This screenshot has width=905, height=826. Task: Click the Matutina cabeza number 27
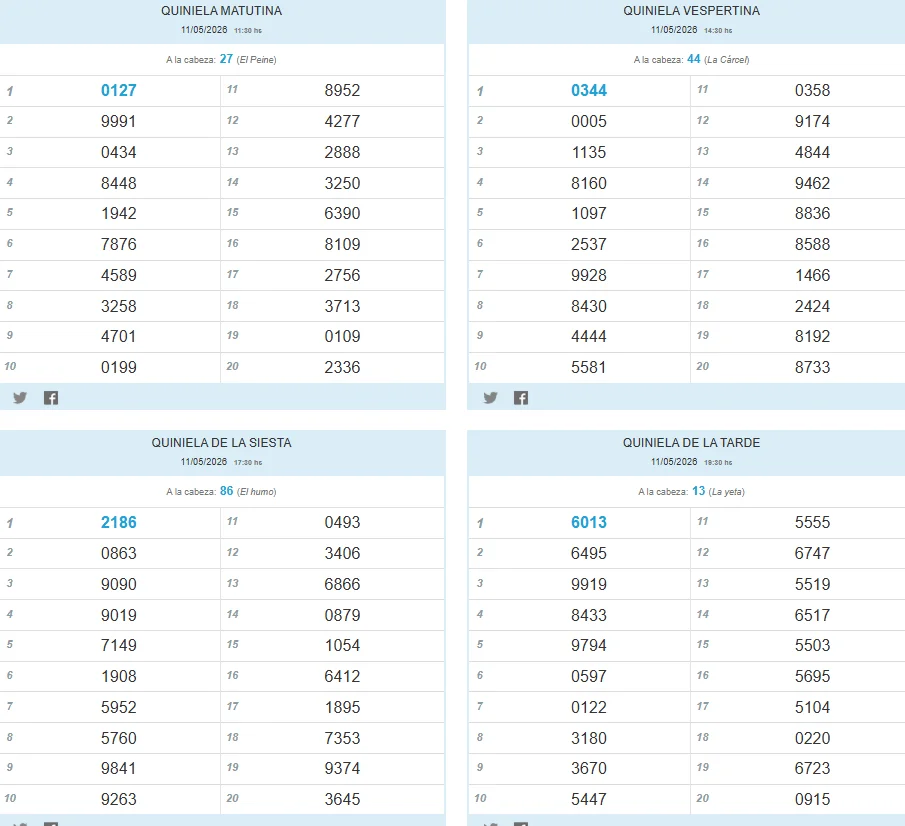pyautogui.click(x=226, y=59)
